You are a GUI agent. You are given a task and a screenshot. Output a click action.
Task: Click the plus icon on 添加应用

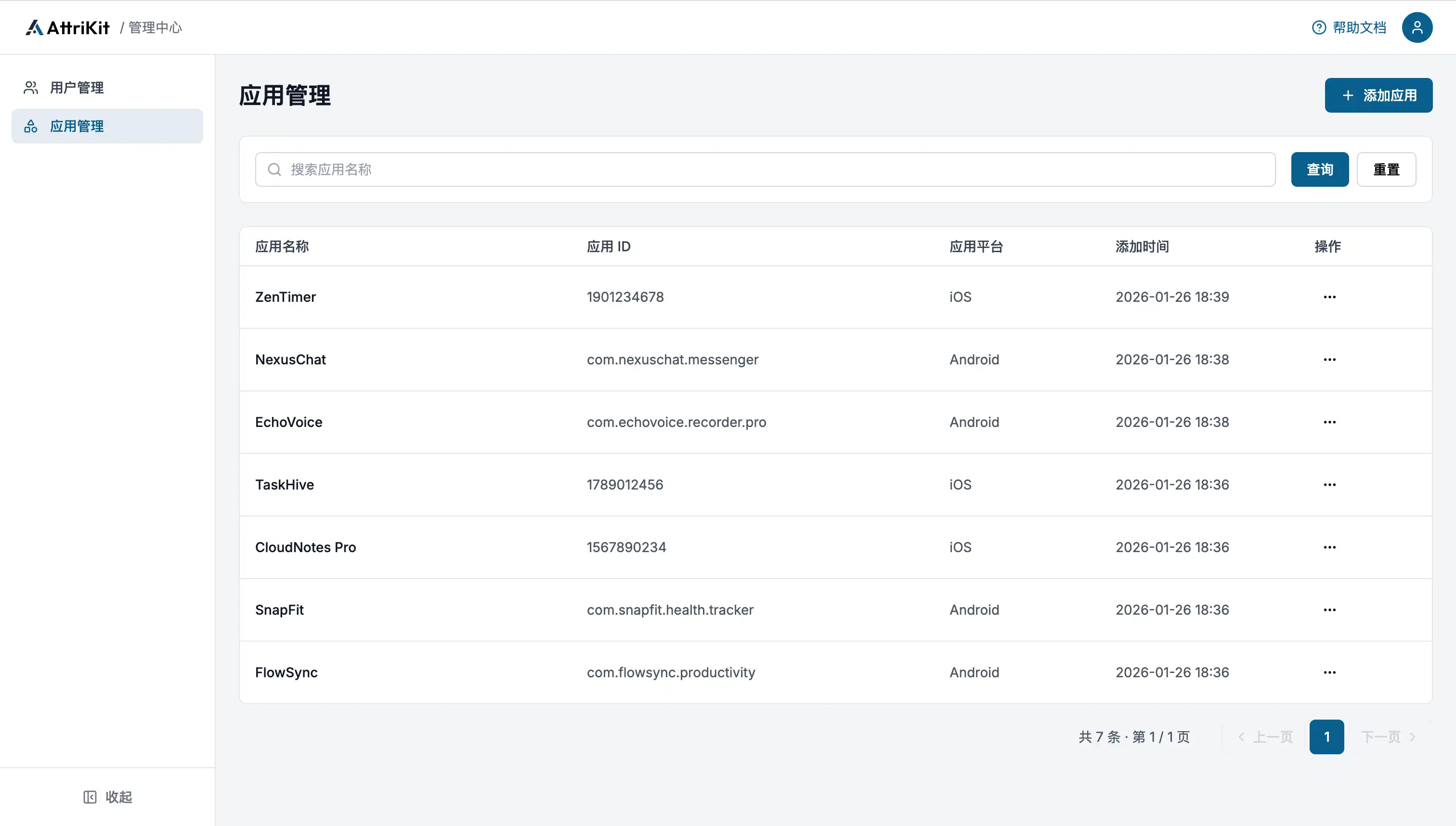pos(1348,95)
